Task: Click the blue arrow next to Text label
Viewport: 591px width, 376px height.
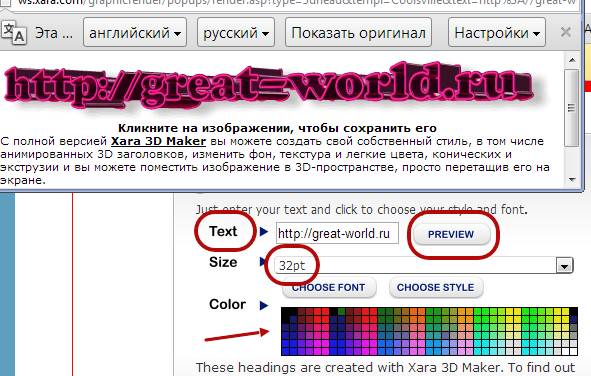Action: [x=264, y=231]
